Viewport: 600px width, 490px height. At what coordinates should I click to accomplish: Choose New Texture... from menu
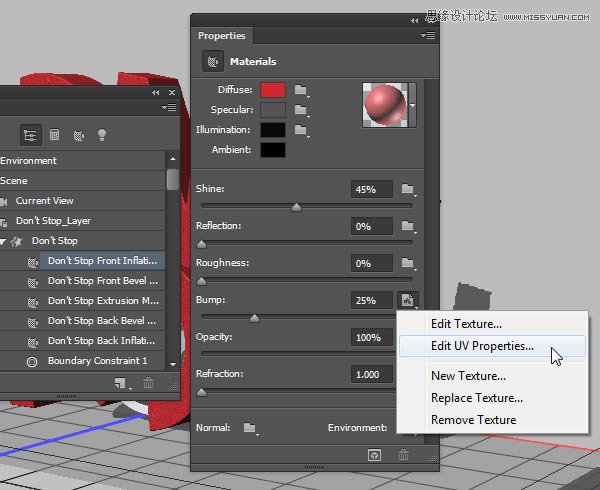pyautogui.click(x=468, y=376)
